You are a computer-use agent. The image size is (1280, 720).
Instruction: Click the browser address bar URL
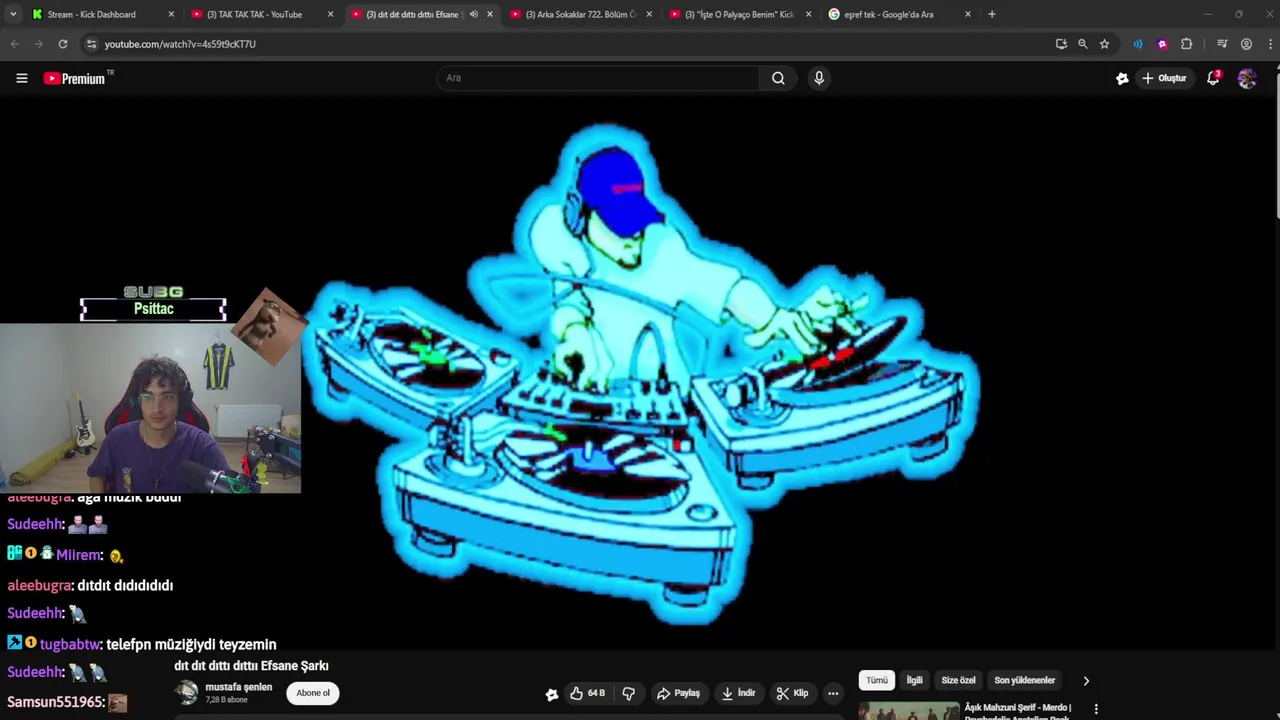(180, 44)
